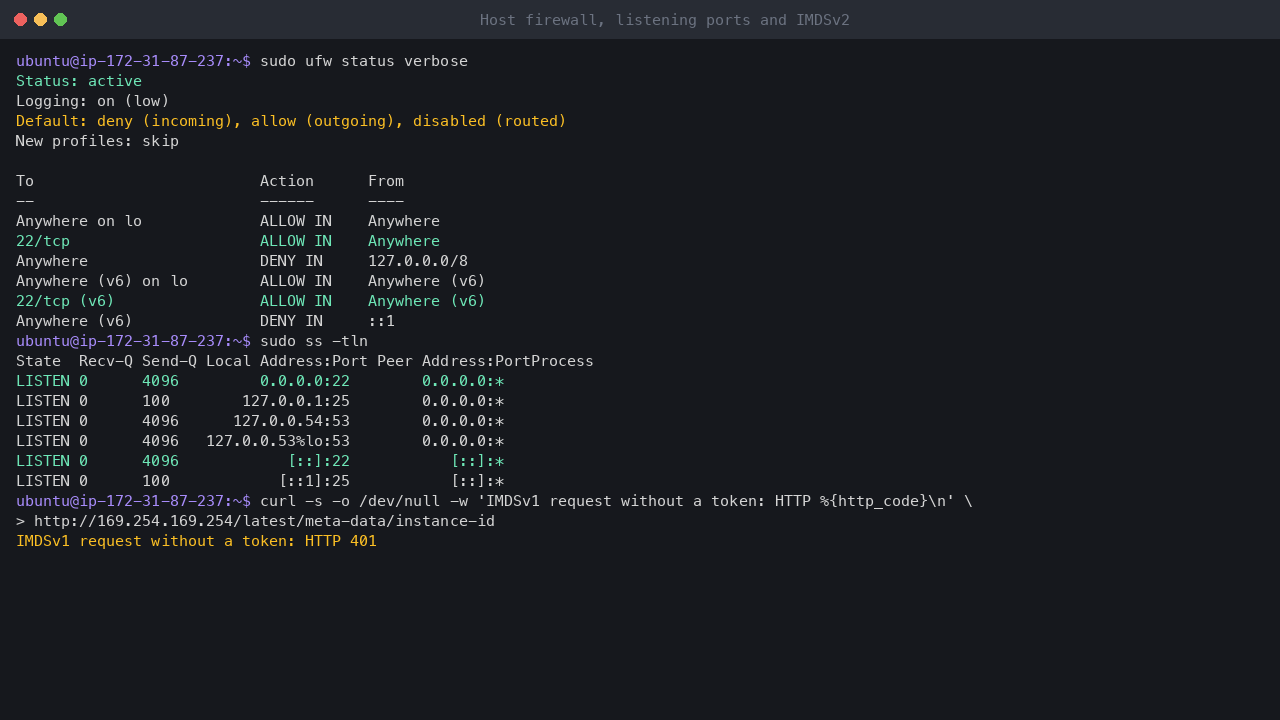
Task: Click the "127.0.0.53%lo:53" listening address
Action: pyautogui.click(x=278, y=441)
